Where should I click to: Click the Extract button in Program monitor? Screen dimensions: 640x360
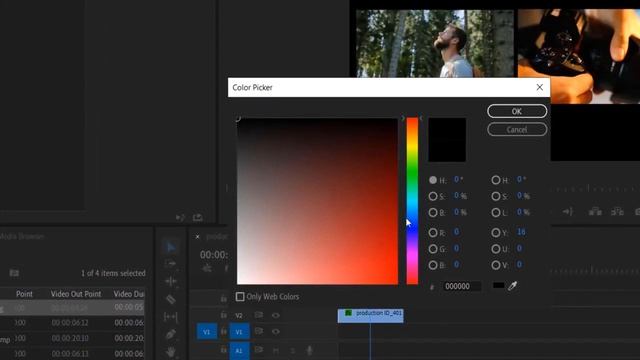[x=617, y=211]
